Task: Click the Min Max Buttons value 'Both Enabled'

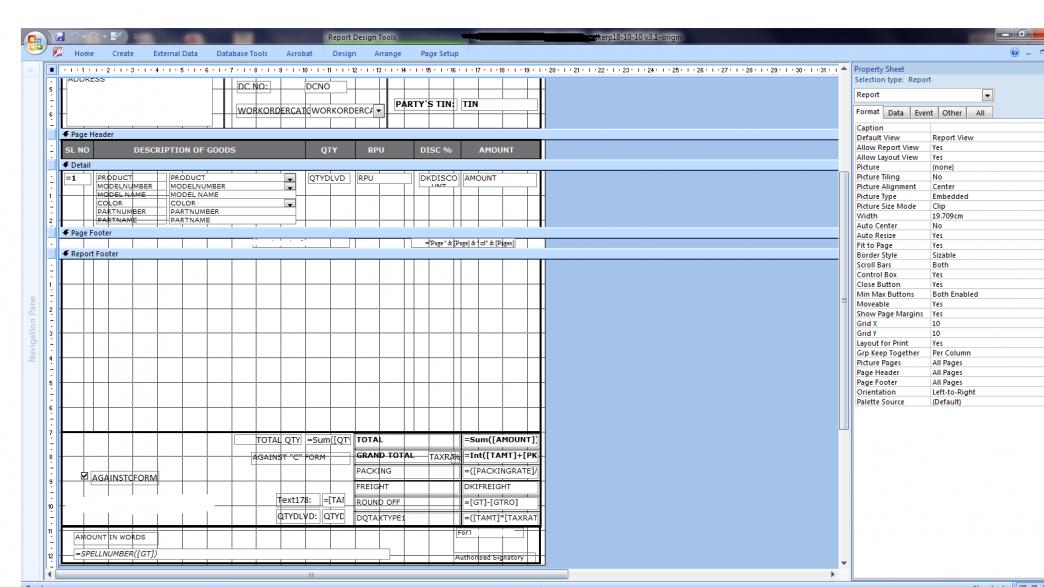Action: tap(955, 294)
